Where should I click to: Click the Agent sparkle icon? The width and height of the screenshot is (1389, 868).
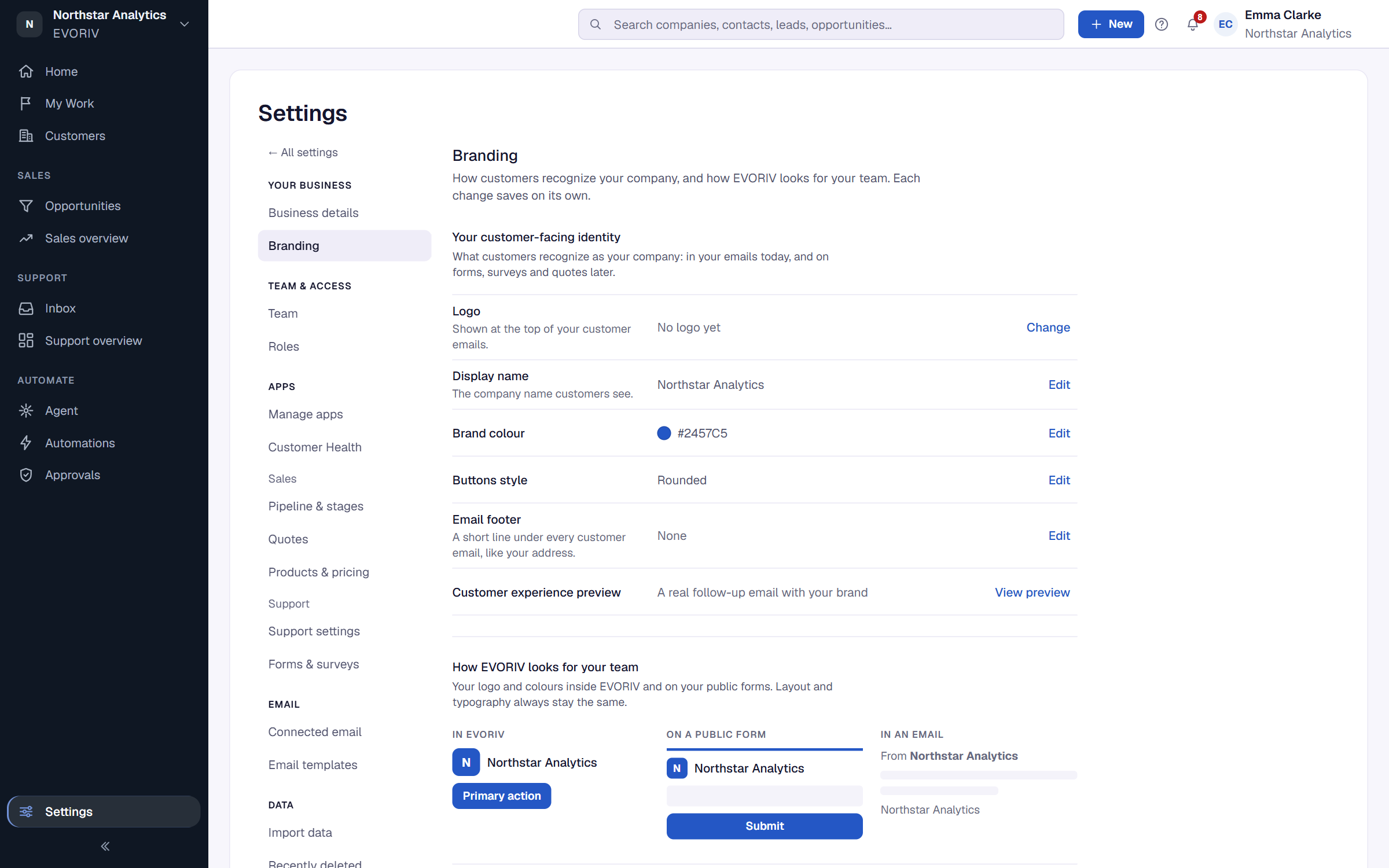pos(26,411)
